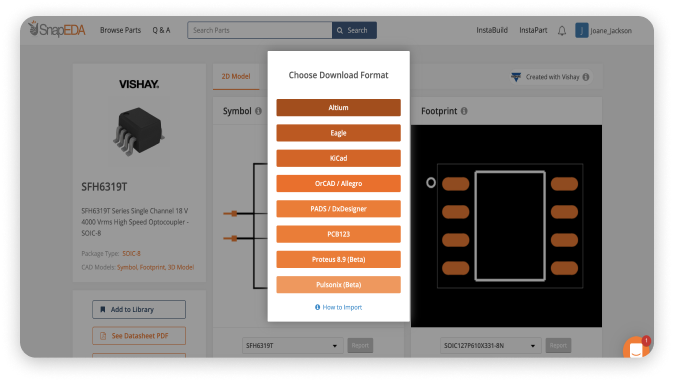Screen dimensions: 675x382
Task: Select OrCAD / Allegro format
Action: (x=338, y=183)
